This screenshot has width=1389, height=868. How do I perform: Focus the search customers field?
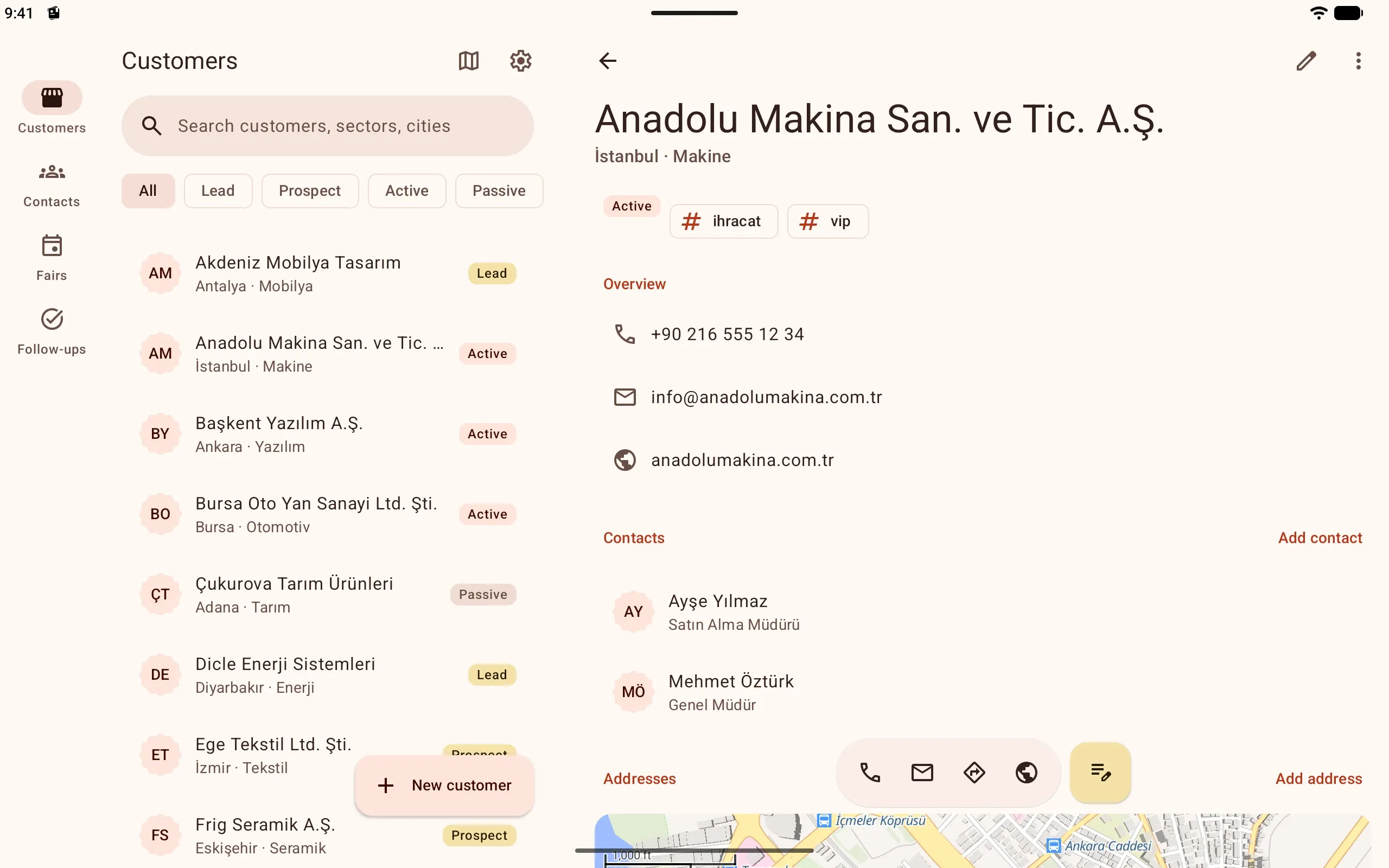coord(328,126)
